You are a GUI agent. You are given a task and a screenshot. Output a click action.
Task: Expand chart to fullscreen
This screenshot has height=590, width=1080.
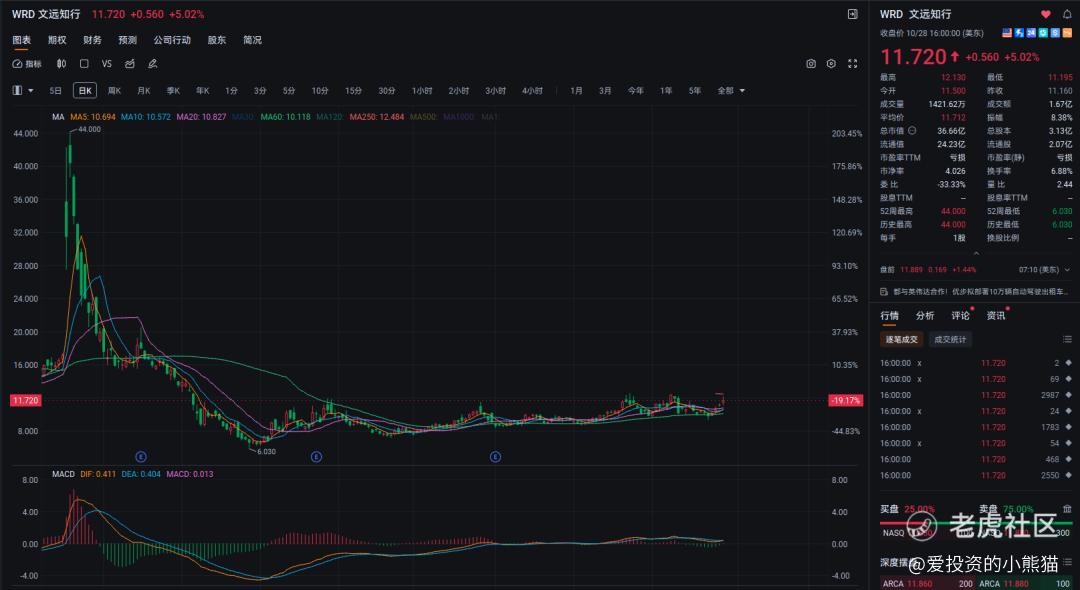click(853, 64)
